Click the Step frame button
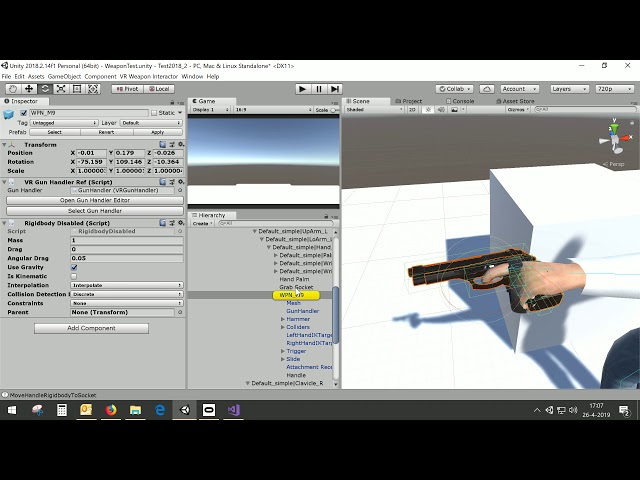The image size is (640, 480). (x=335, y=89)
